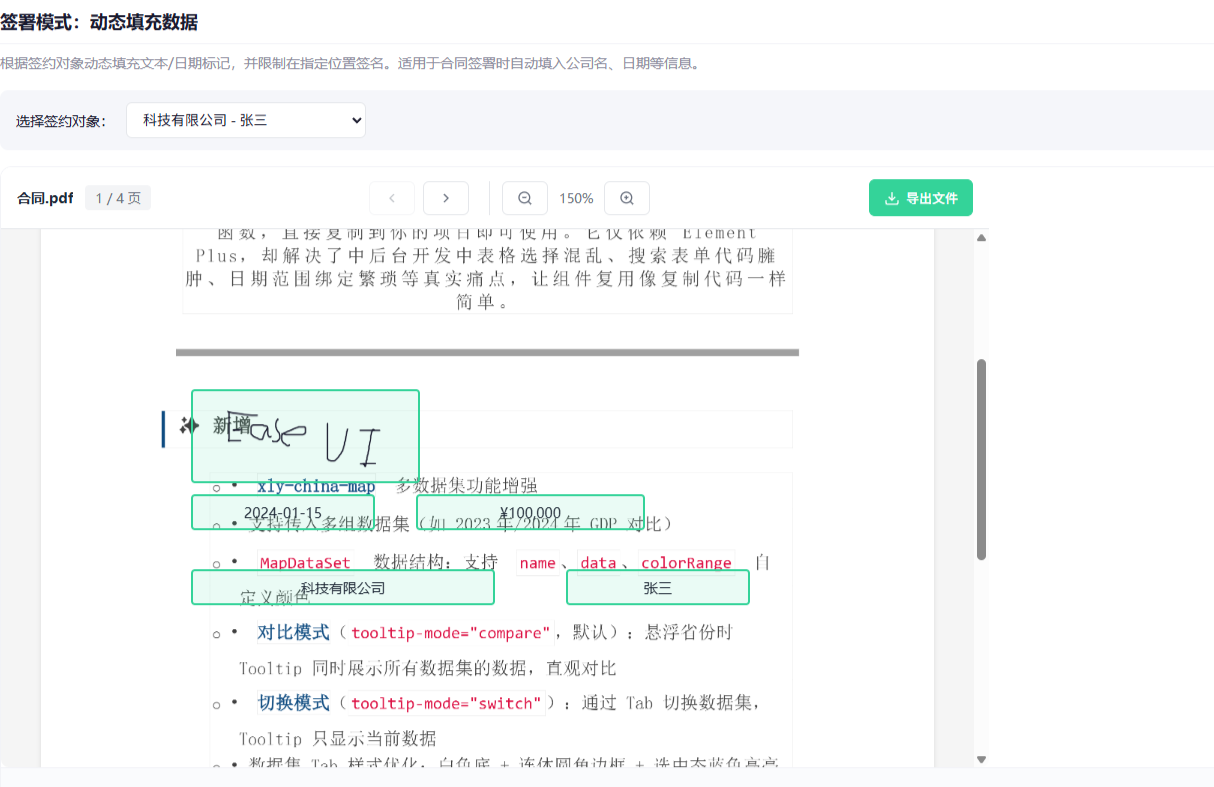Click the zoom out magnifier icon
Screen dimensions: 1214x787
[525, 198]
